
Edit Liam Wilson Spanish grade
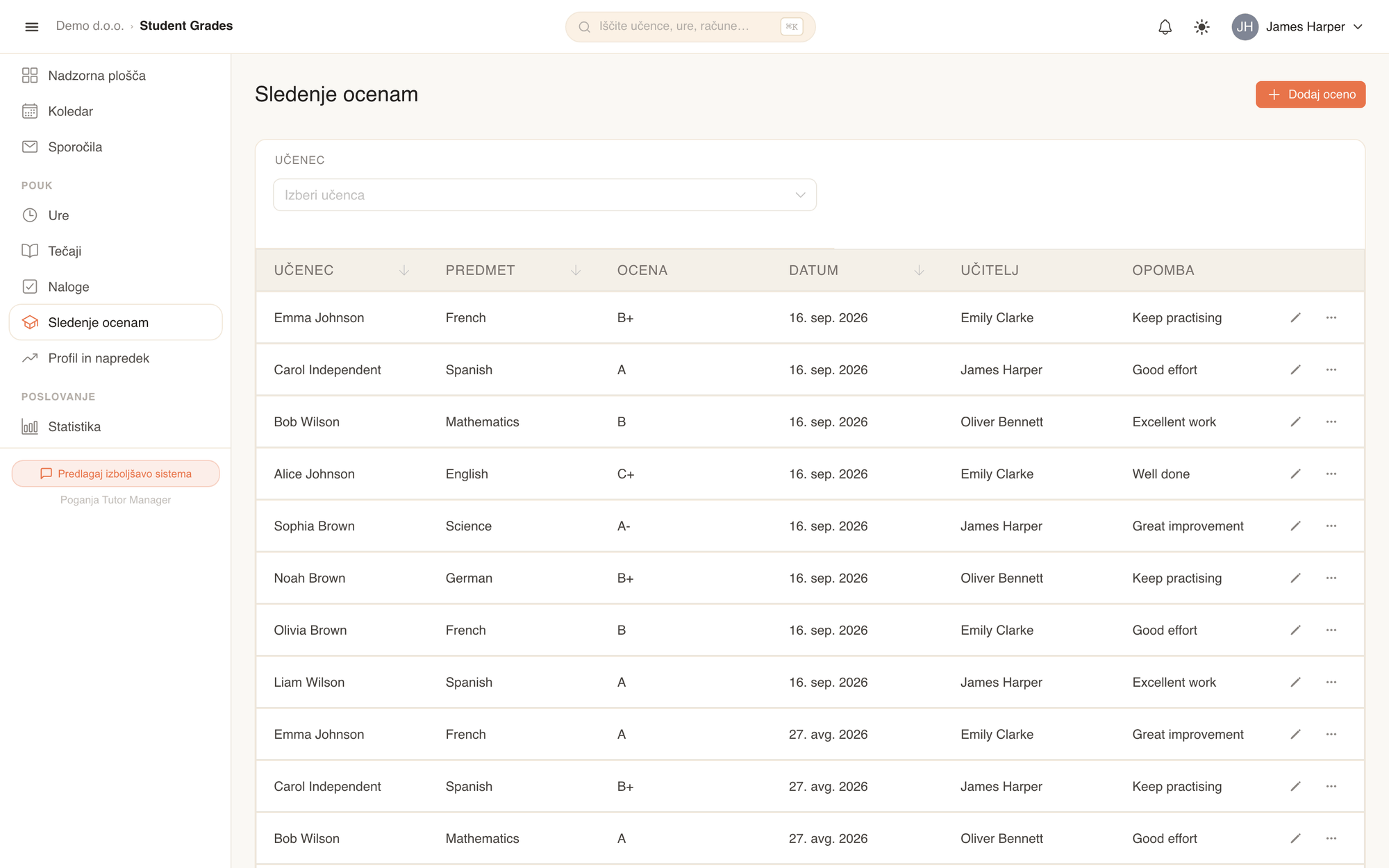coord(1295,682)
